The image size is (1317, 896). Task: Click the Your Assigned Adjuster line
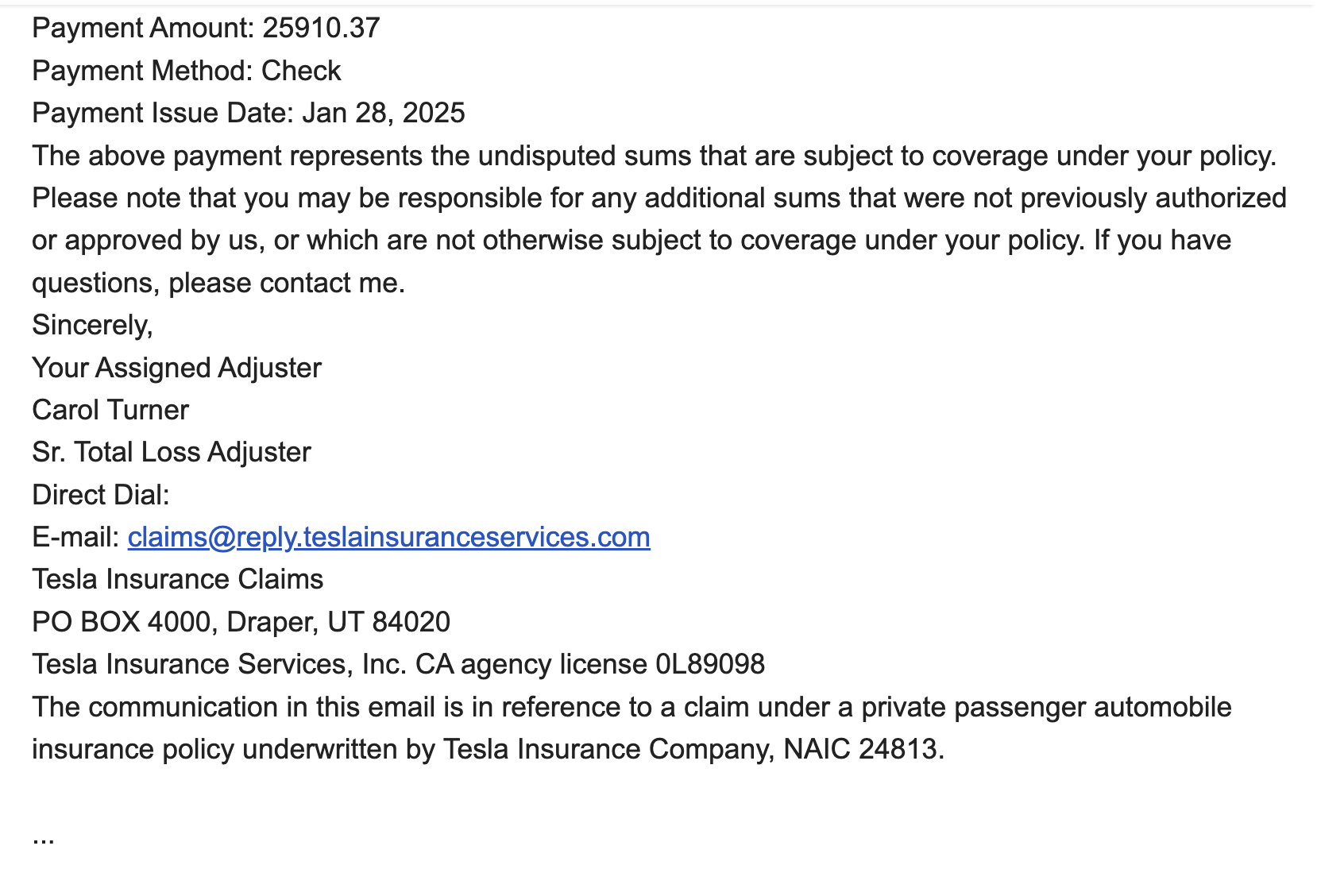(176, 369)
